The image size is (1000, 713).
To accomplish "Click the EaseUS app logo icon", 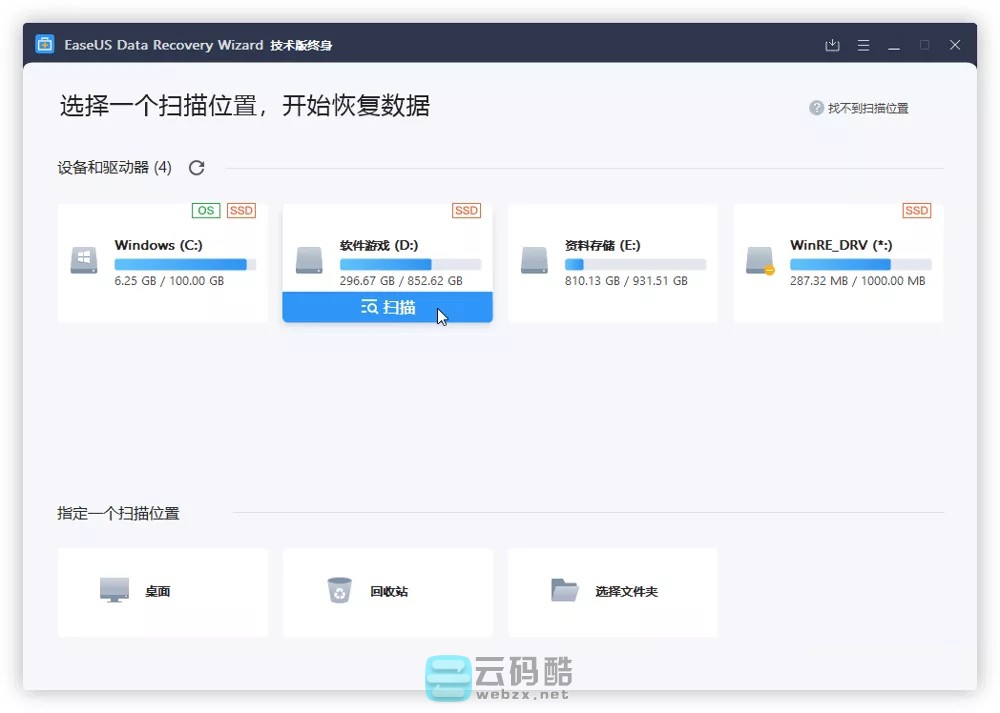I will [x=45, y=45].
